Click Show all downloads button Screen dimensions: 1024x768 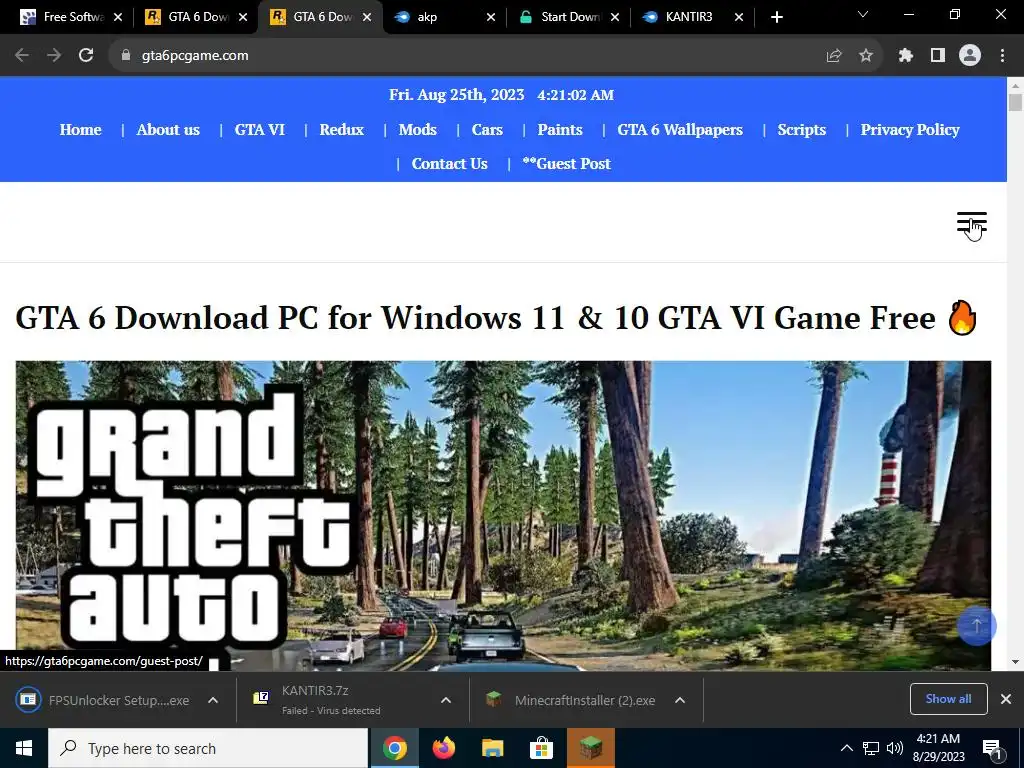[x=948, y=699]
